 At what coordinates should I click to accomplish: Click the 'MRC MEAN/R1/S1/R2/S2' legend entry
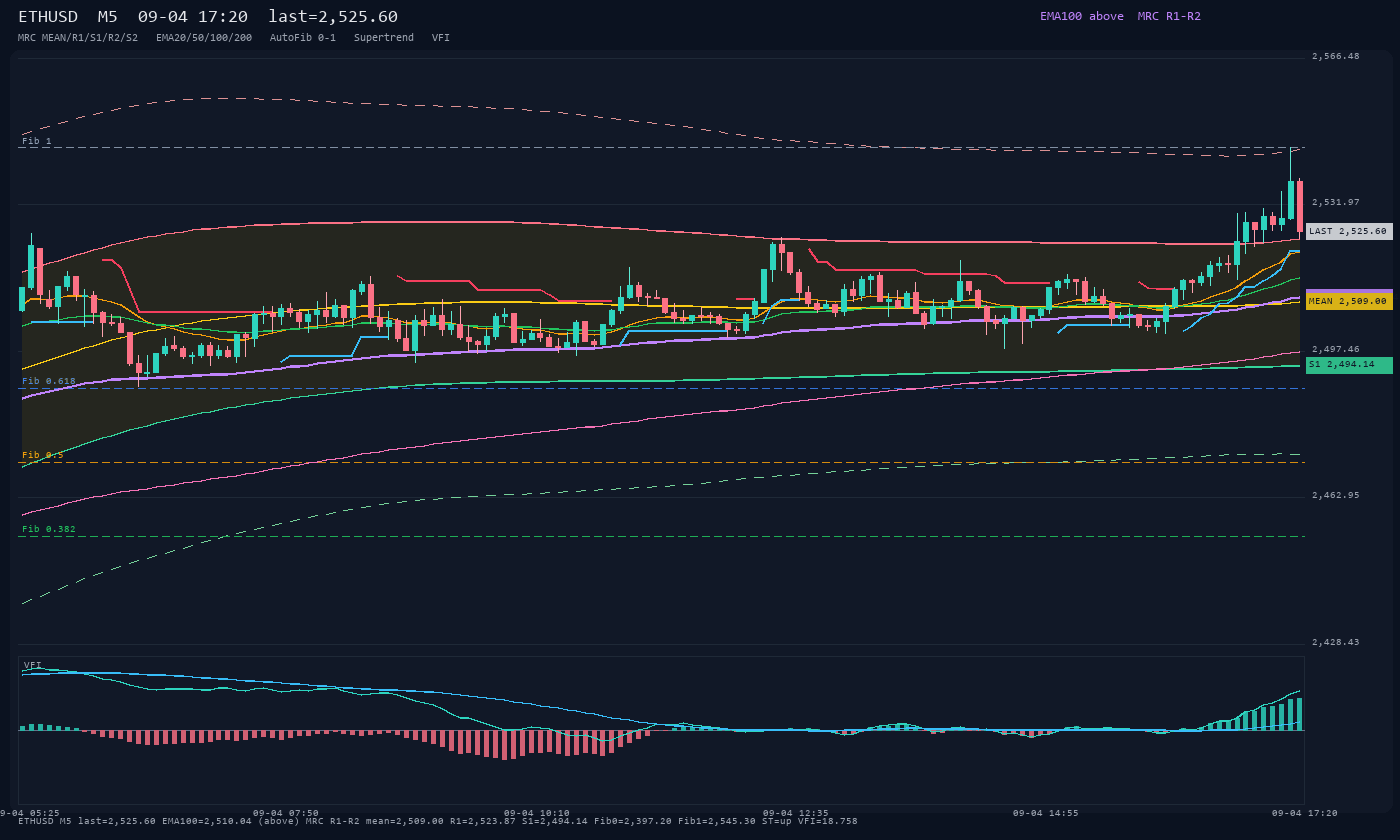78,37
